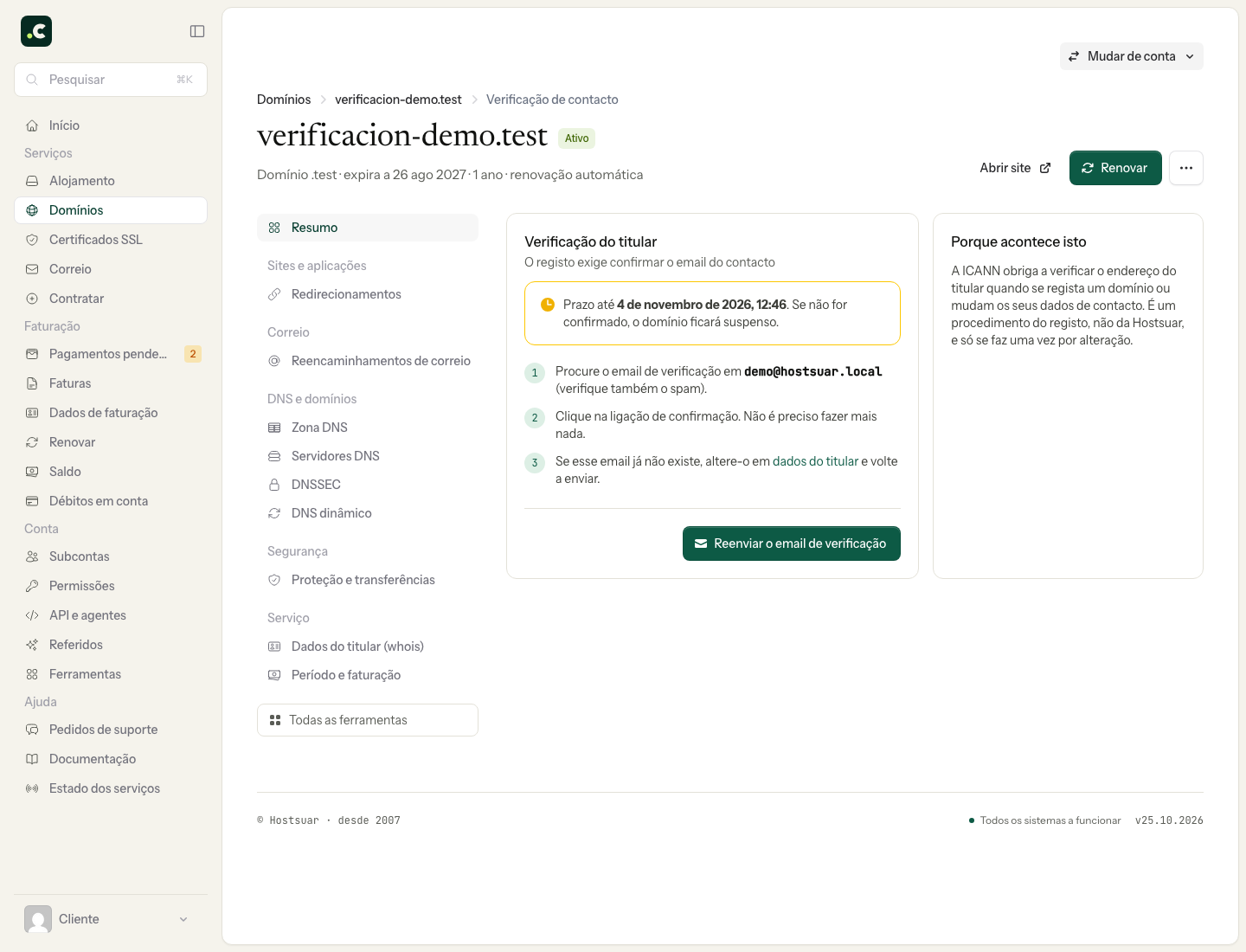Open Pagamentos pendentes with badge 2

click(111, 354)
